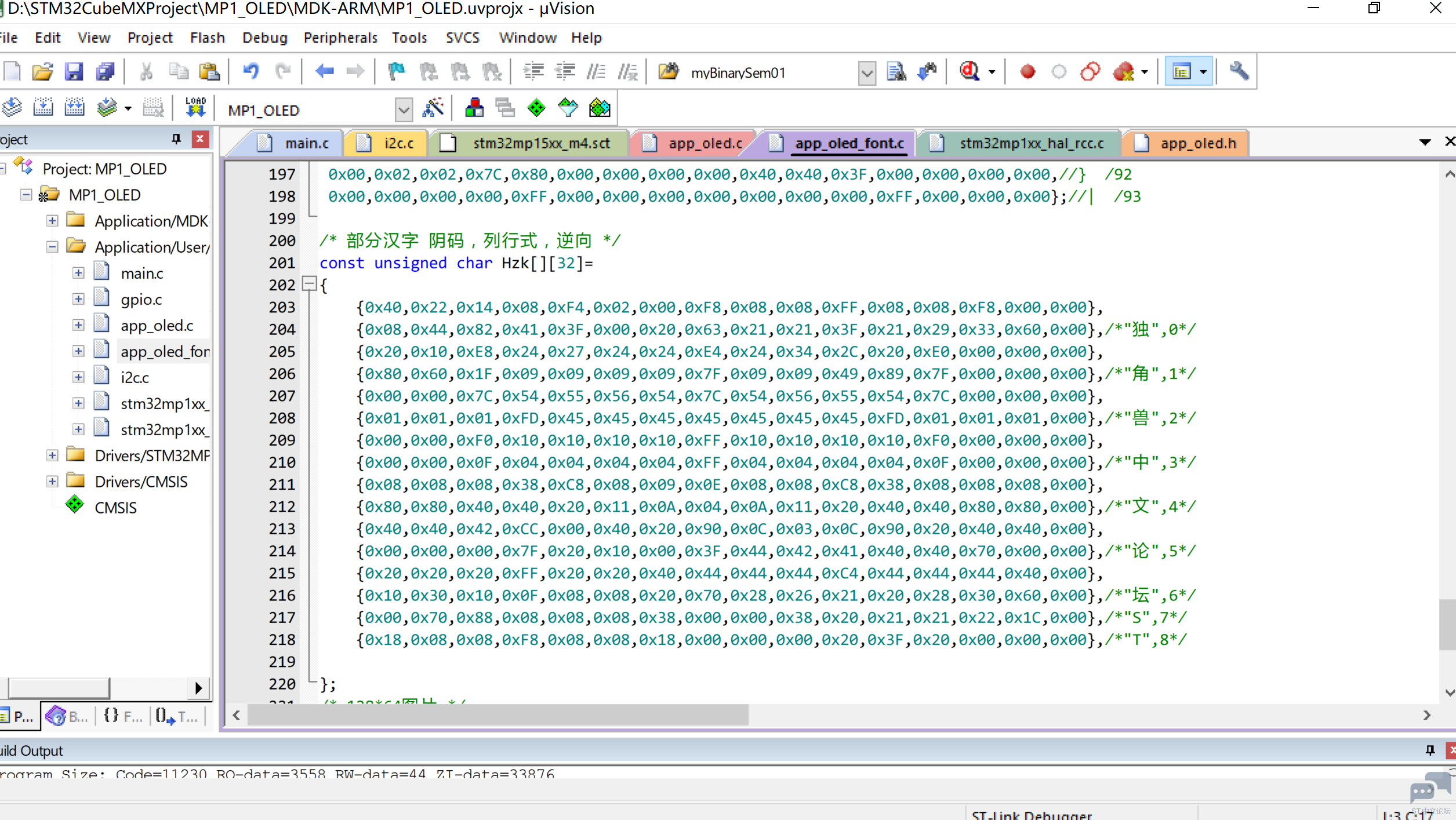Rebuild all target files icon
The image size is (1456, 820).
pyautogui.click(x=74, y=107)
